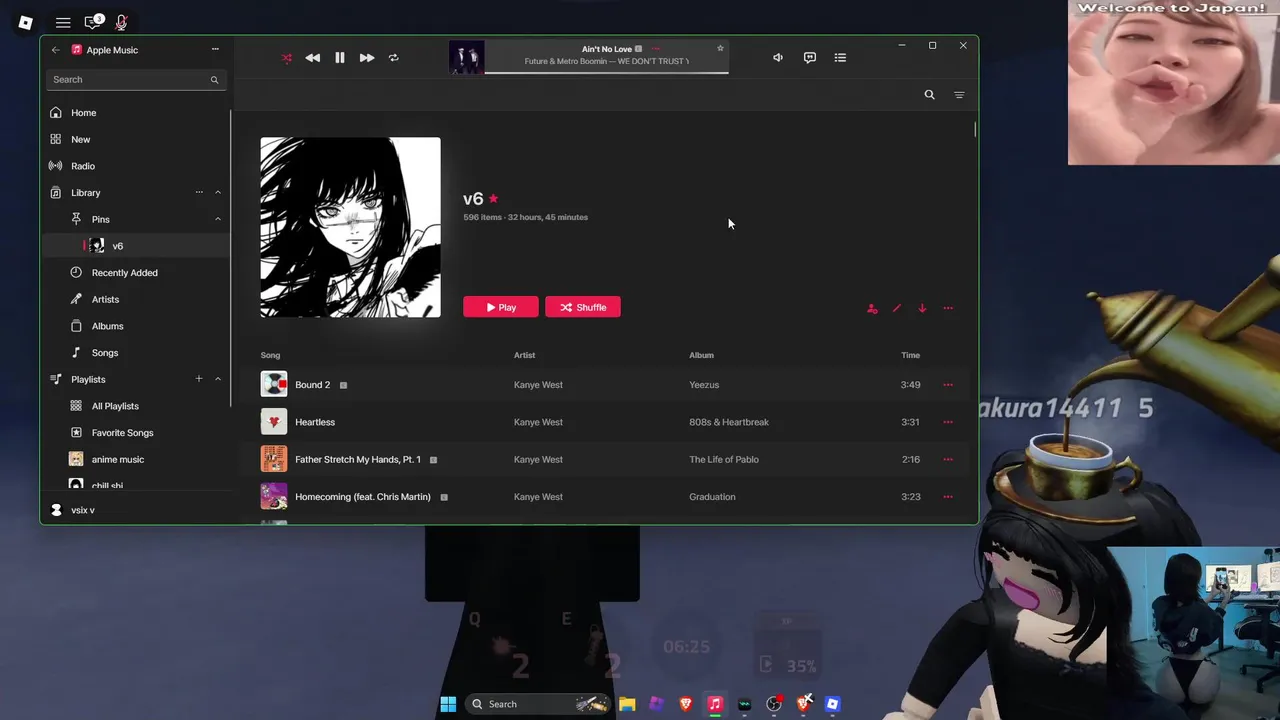
Task: Open the New section
Action: tap(135, 140)
